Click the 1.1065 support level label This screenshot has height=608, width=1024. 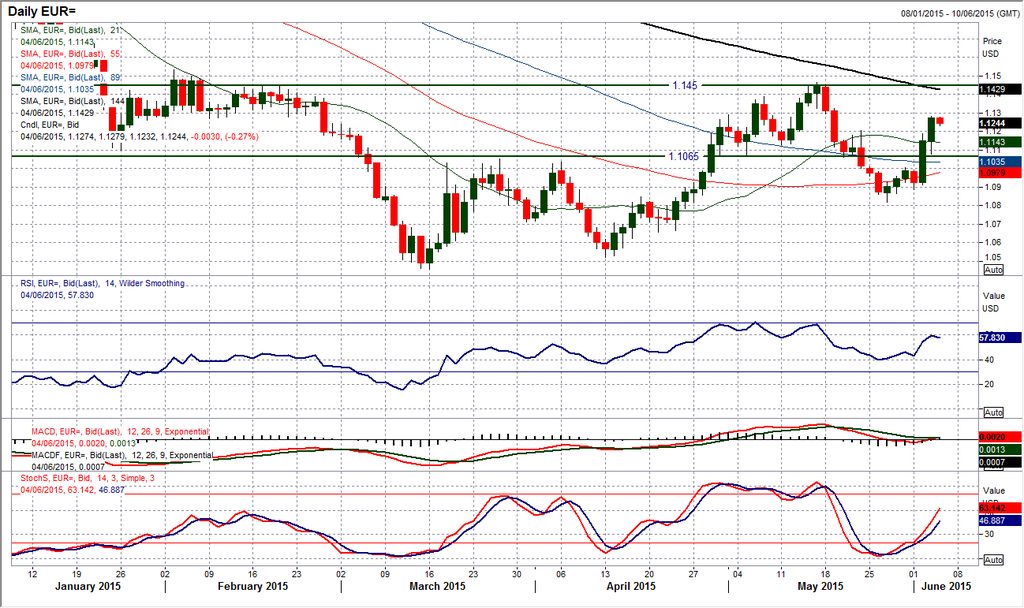683,156
